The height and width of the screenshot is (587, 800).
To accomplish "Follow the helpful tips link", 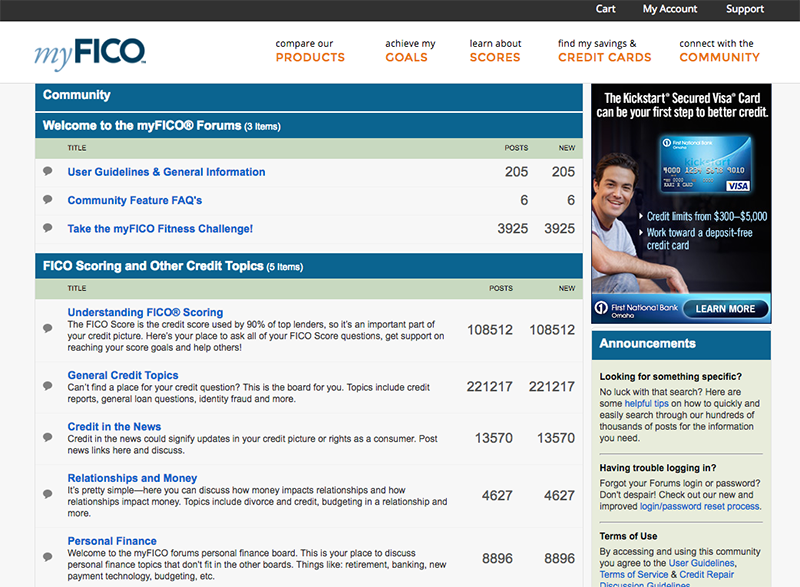I will click(x=646, y=403).
